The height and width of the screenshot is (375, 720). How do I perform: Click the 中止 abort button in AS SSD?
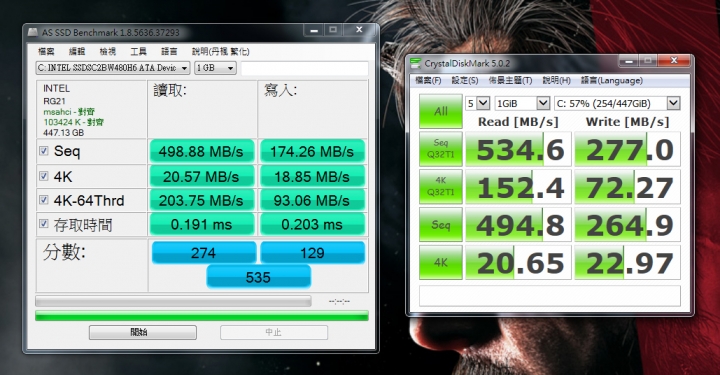pos(274,332)
